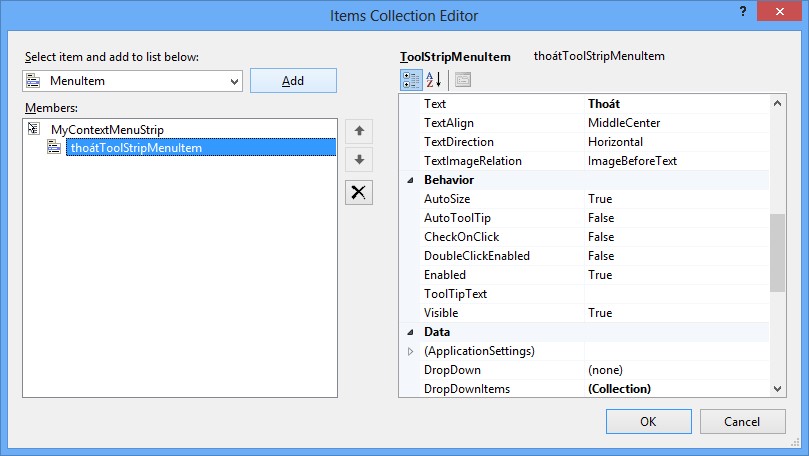Expand the (ApplicationSettings) property

click(x=410, y=351)
